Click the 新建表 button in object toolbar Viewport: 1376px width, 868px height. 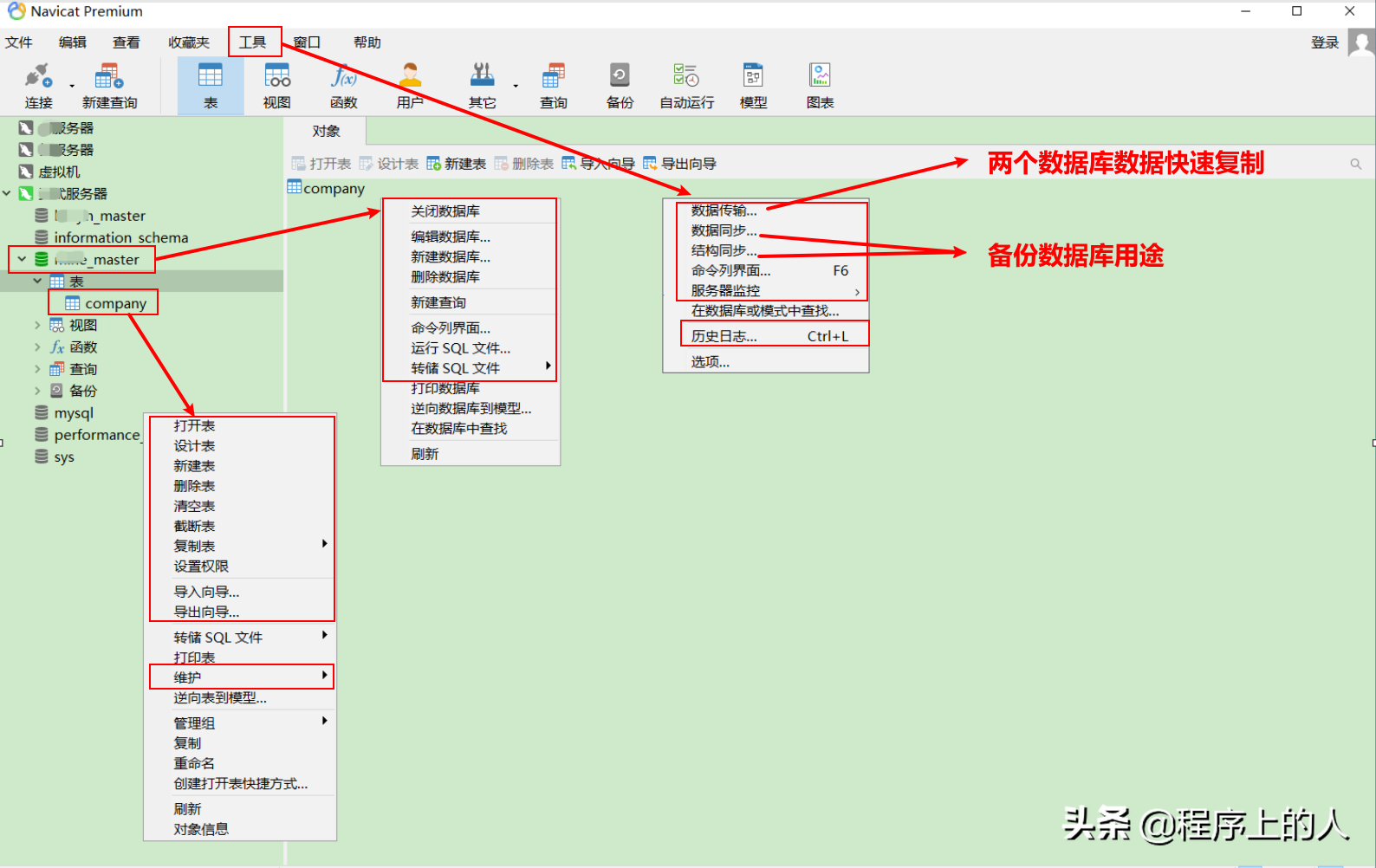pos(457,164)
